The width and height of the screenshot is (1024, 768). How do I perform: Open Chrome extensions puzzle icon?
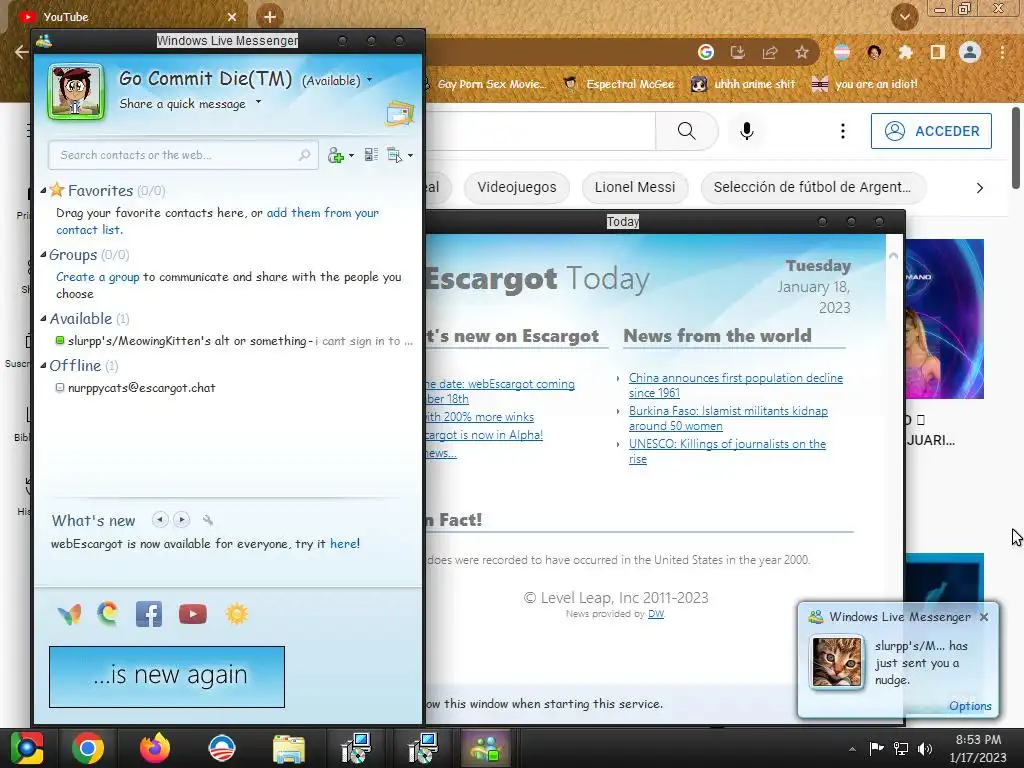[x=905, y=52]
